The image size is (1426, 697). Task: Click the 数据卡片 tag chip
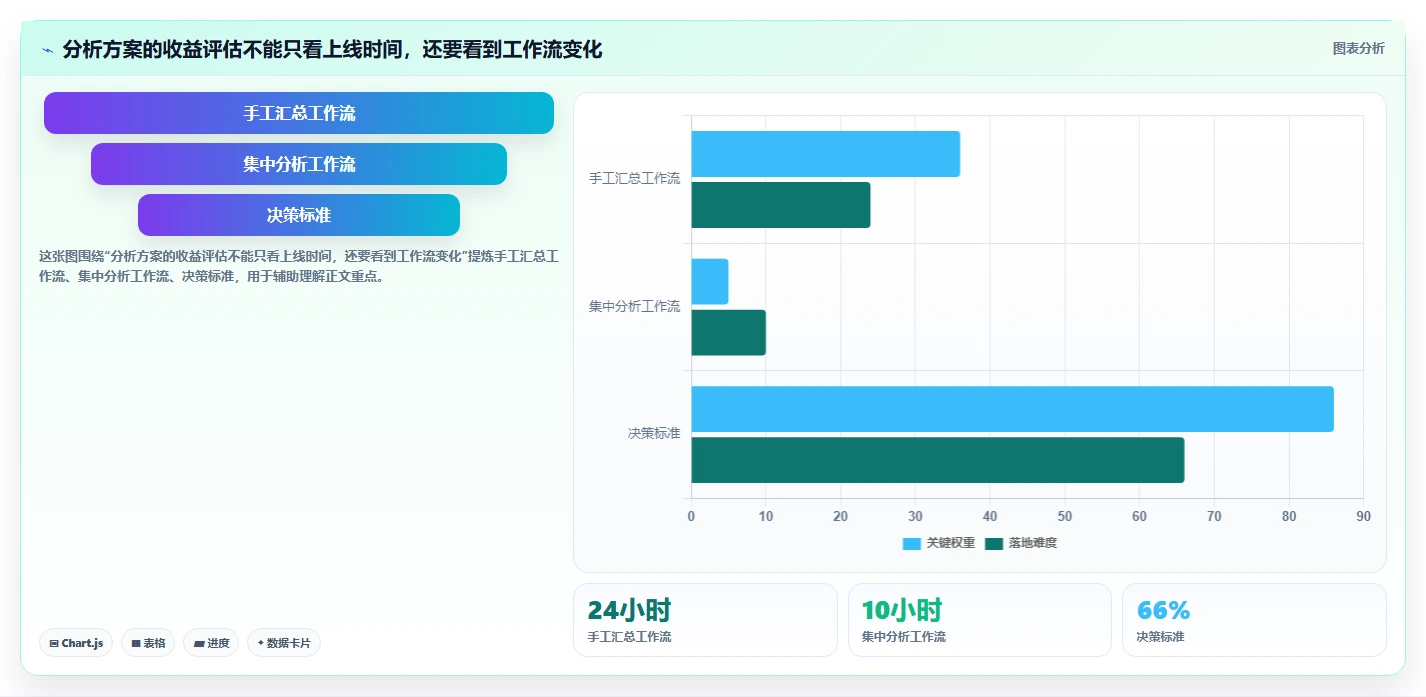pyautogui.click(x=284, y=643)
